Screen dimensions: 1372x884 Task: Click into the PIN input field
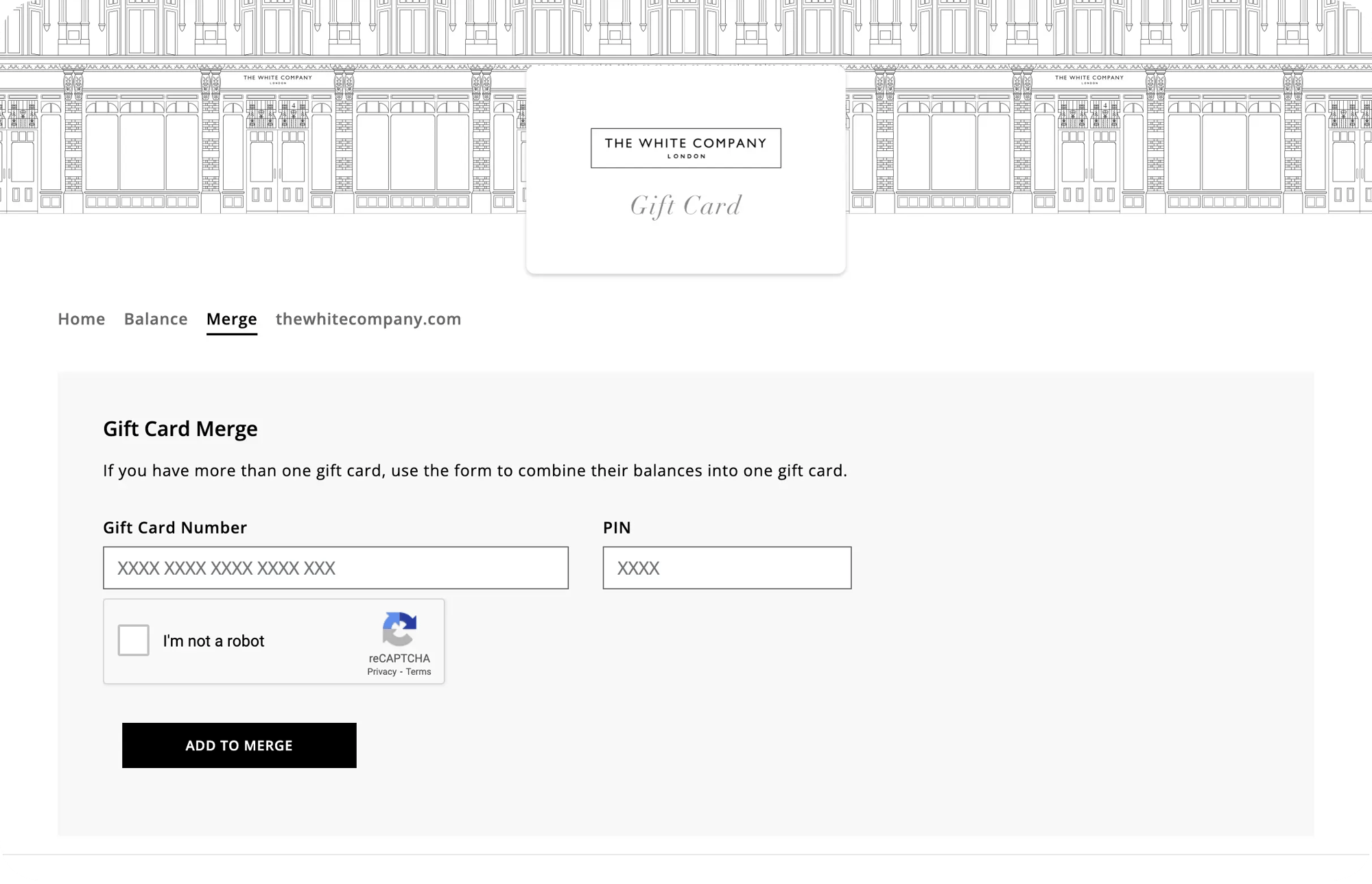727,568
